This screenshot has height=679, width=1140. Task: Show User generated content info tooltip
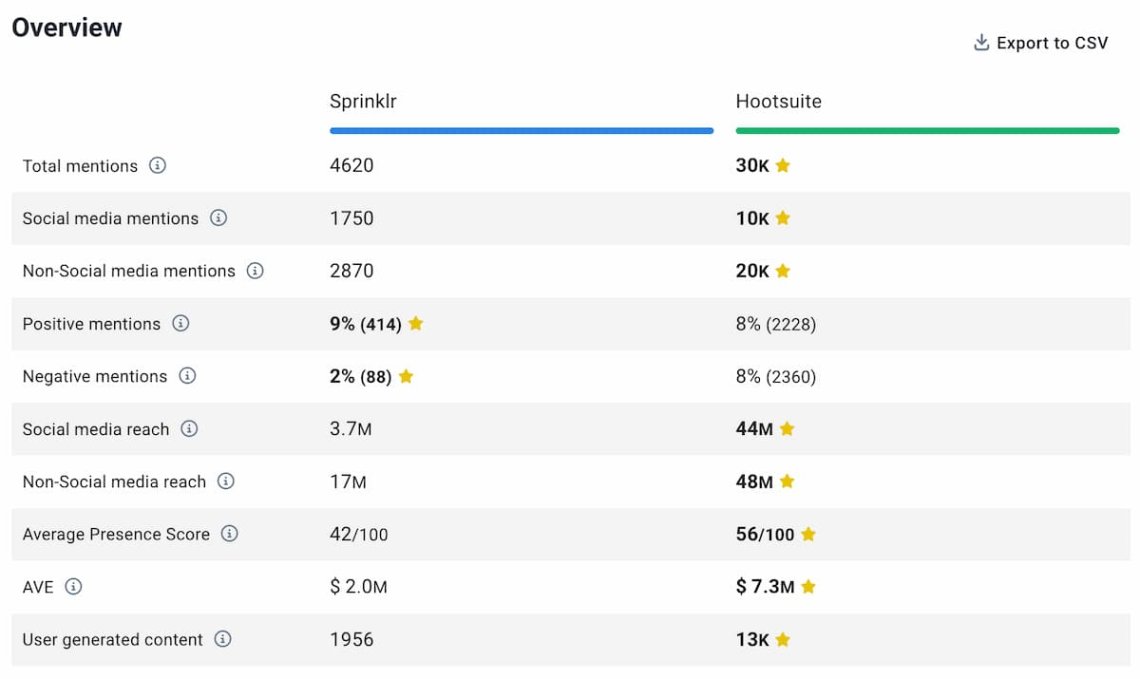click(x=223, y=639)
